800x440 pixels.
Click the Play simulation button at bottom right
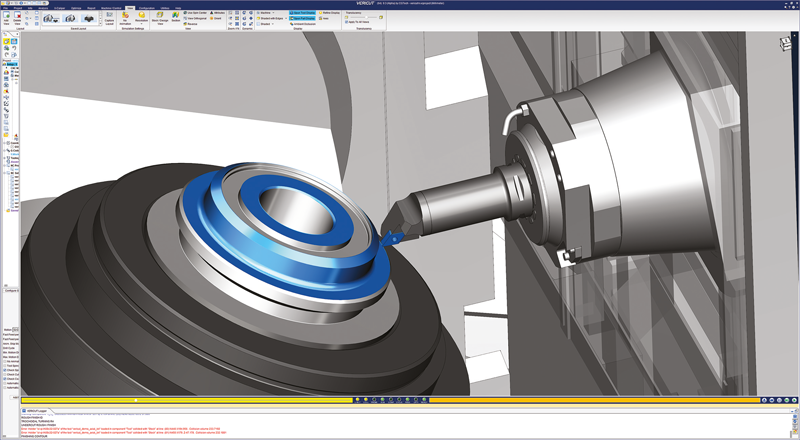click(794, 400)
